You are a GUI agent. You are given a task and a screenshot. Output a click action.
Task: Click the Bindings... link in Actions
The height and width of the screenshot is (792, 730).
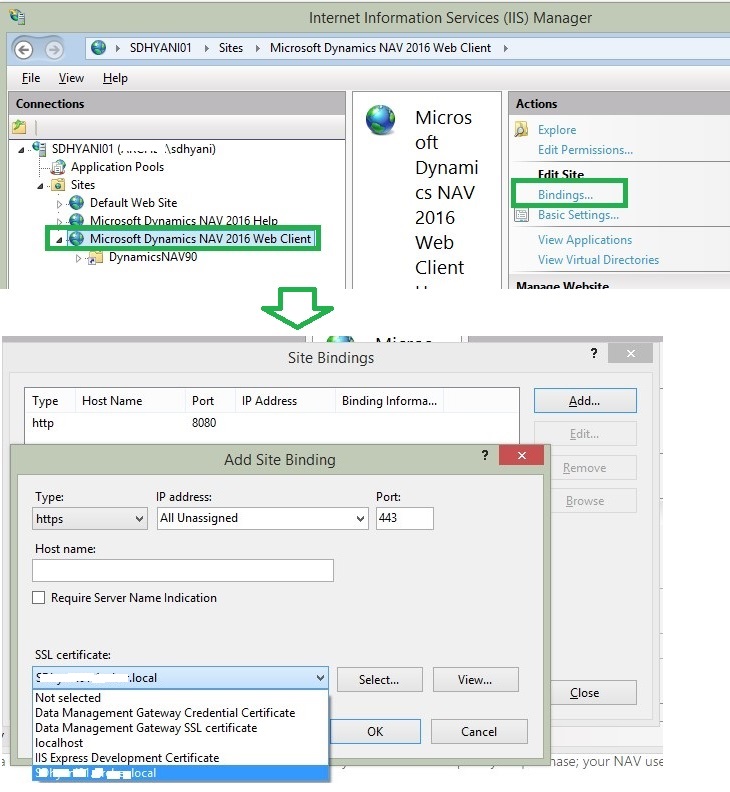[565, 195]
